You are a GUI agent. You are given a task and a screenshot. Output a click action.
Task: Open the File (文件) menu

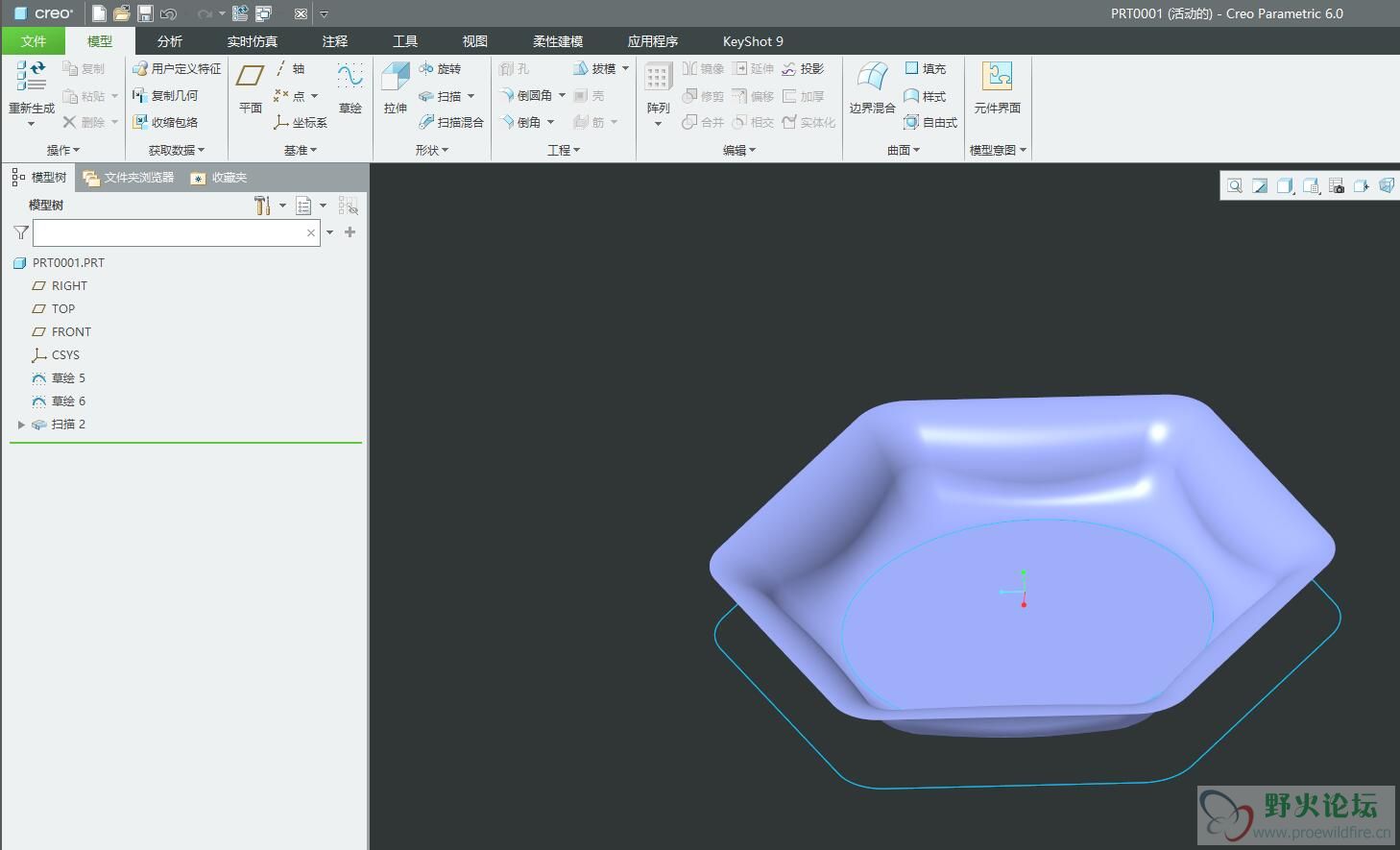pos(34,41)
